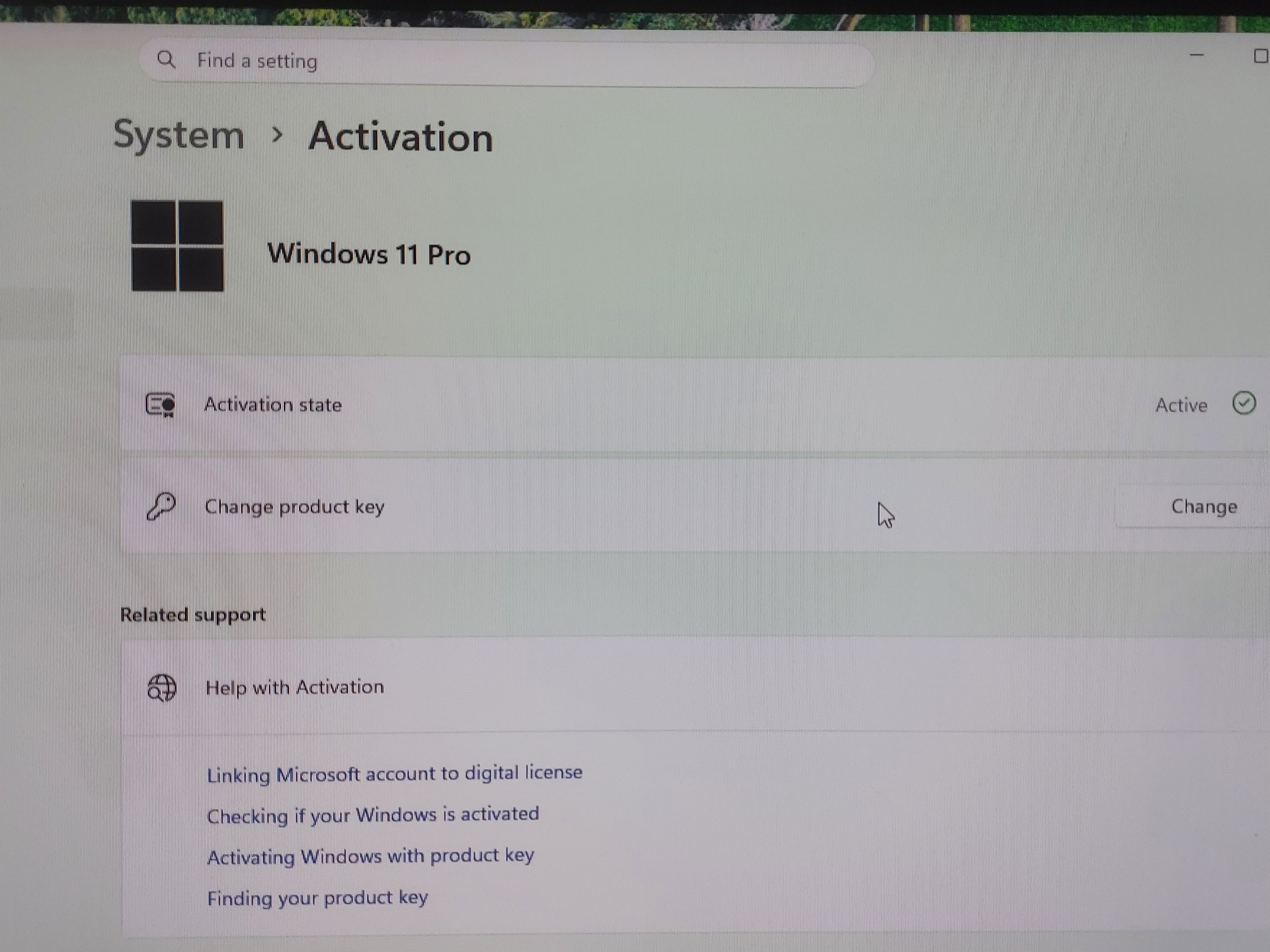Open Linking Microsoft account to digital license

tap(394, 773)
